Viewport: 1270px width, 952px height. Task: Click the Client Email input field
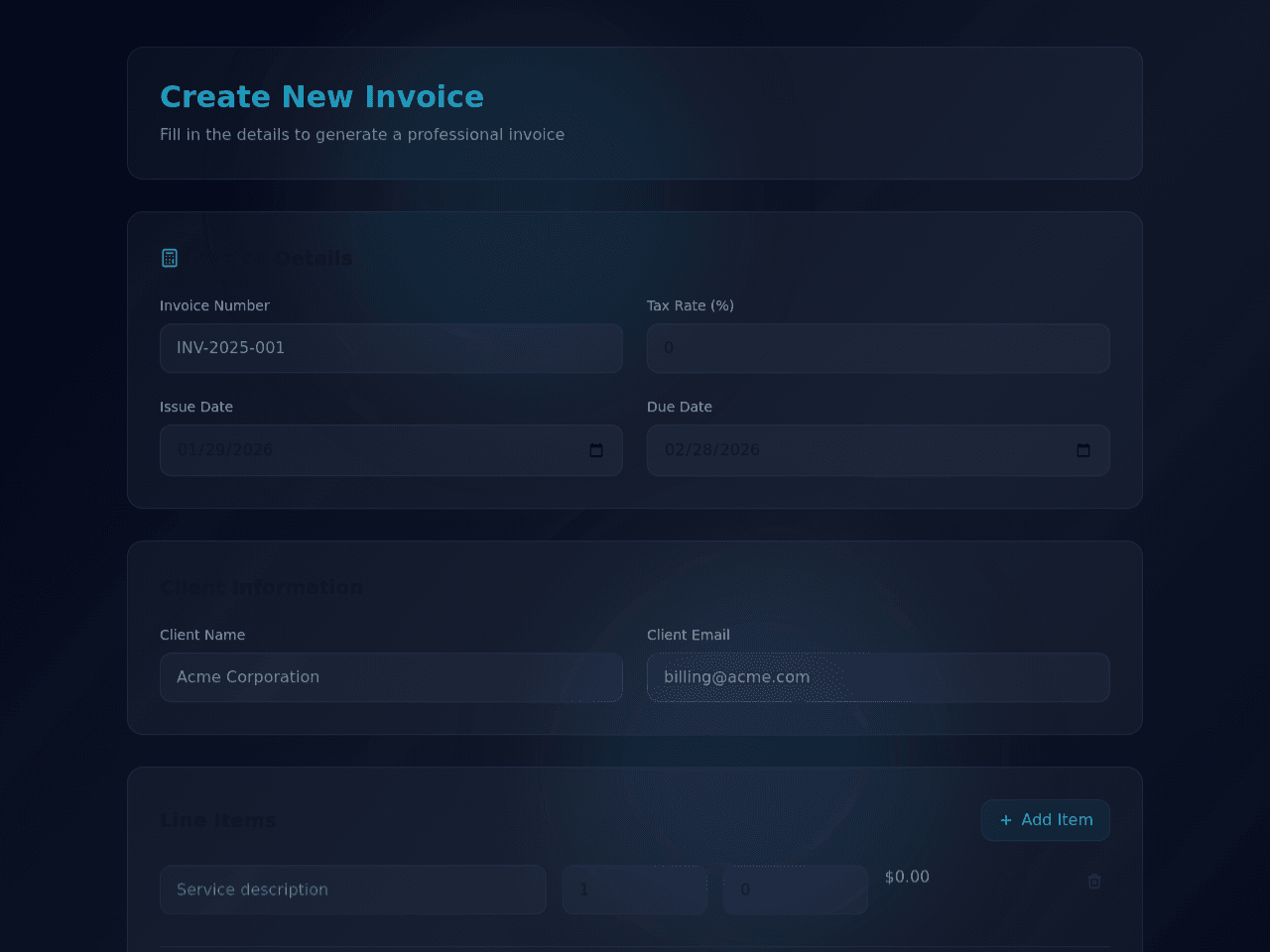tap(878, 677)
